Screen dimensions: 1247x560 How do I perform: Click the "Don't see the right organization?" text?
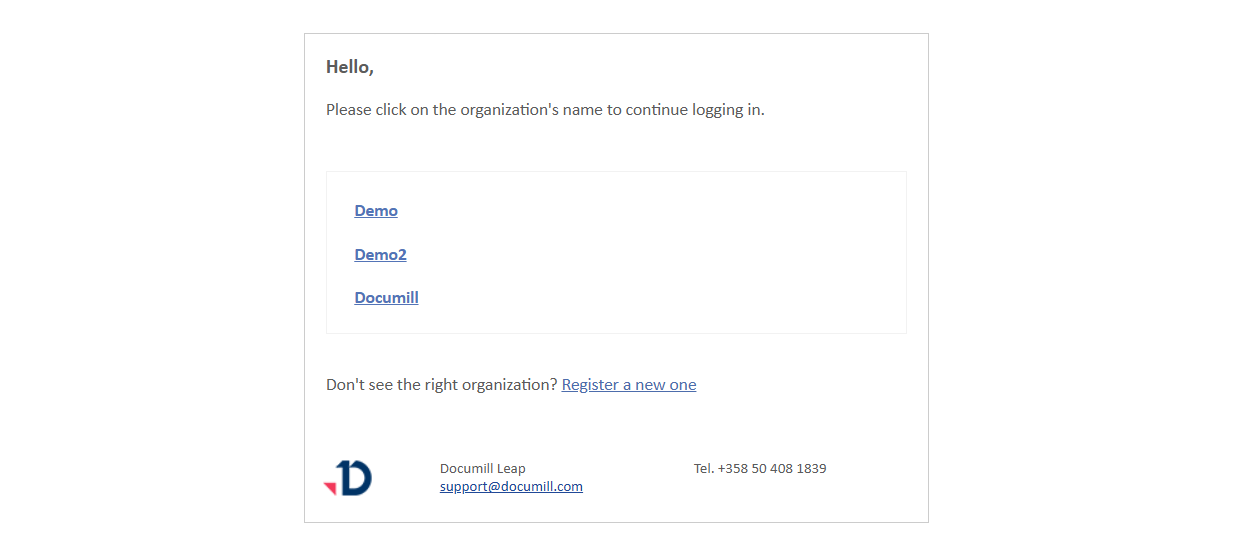[441, 385]
